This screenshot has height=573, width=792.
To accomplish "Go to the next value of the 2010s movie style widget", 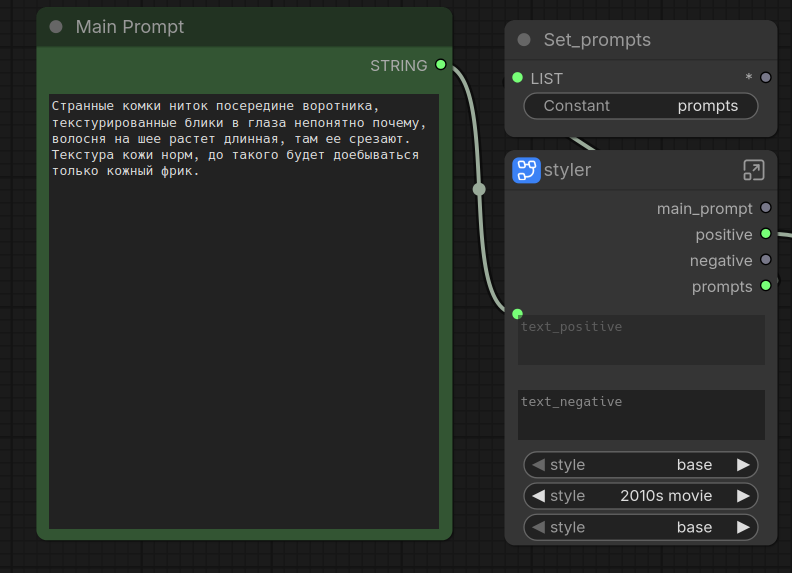I will click(743, 496).
